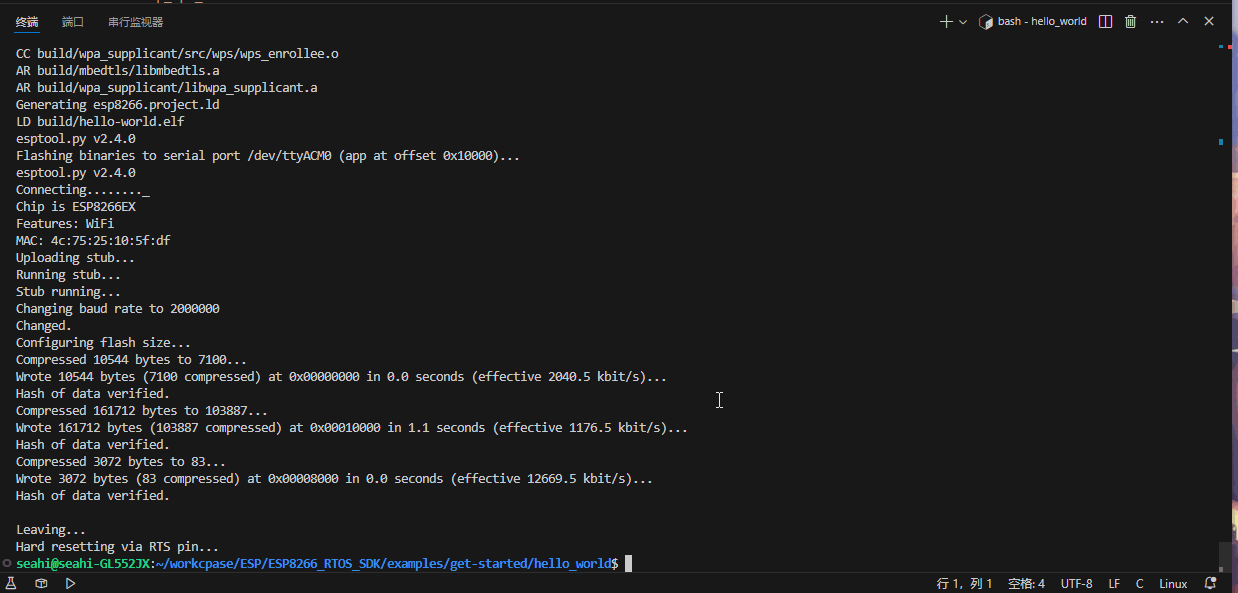Split the terminal with the split icon
Screen dimensions: 1238x593
1105,21
